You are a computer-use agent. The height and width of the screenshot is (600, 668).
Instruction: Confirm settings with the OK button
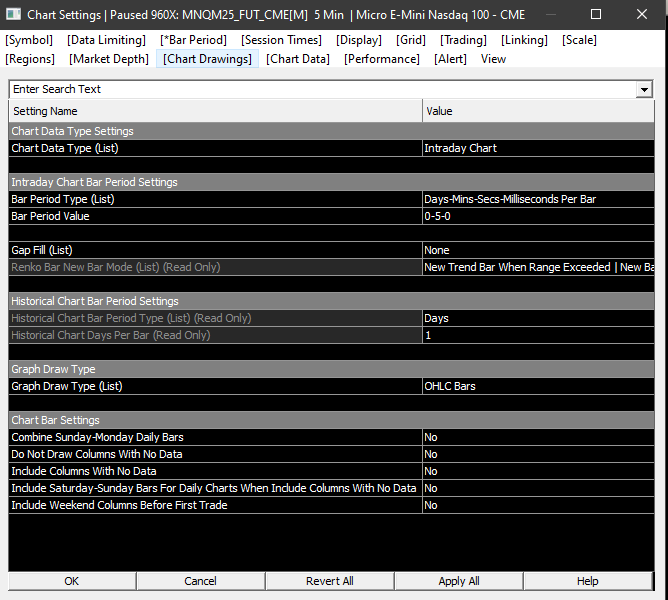[72, 581]
